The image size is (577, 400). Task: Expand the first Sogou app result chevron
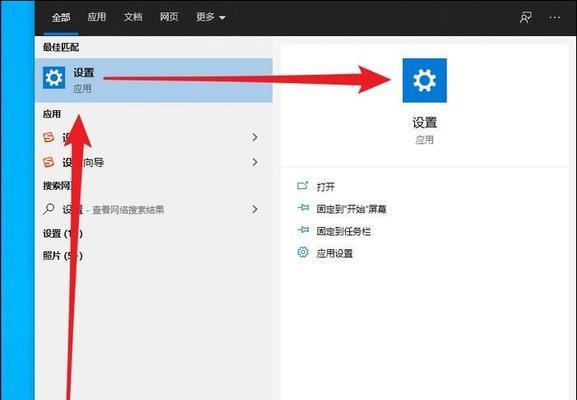[x=255, y=138]
